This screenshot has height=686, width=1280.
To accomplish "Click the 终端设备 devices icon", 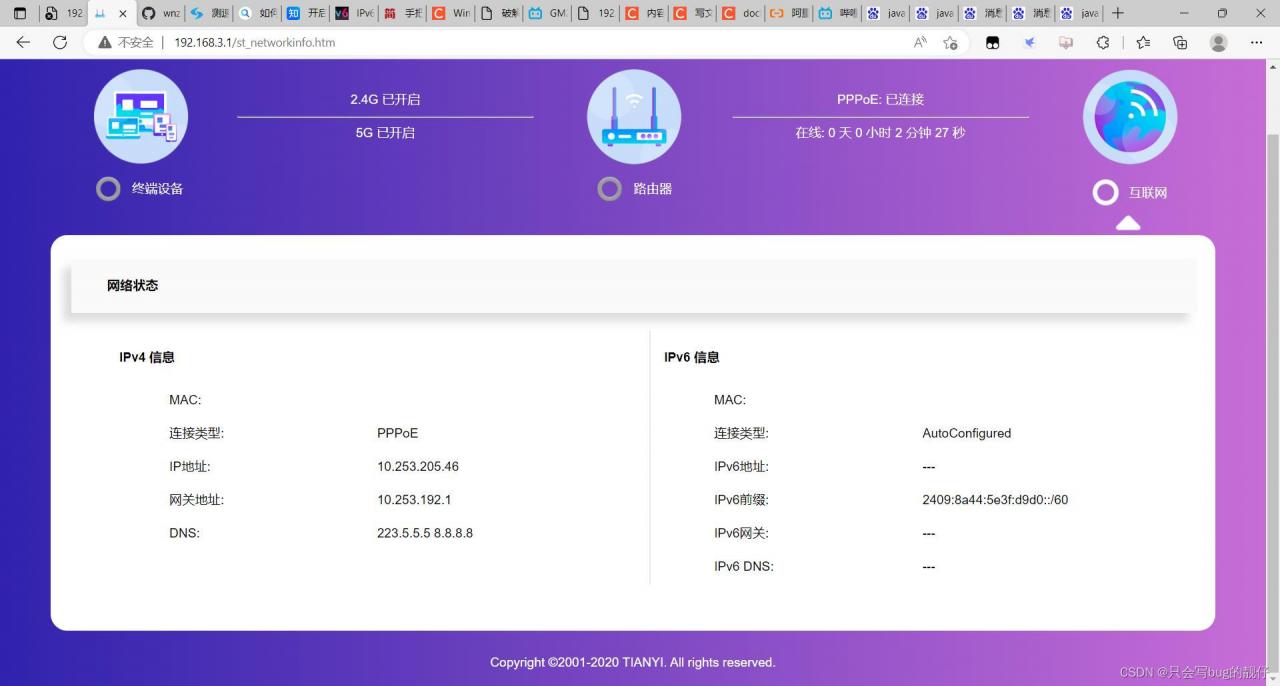I will 140,116.
